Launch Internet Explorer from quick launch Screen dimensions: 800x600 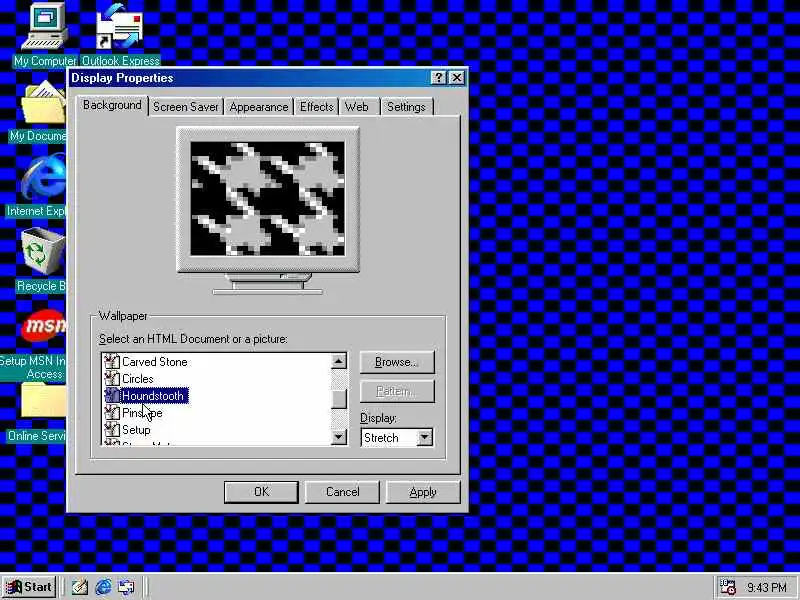point(104,587)
